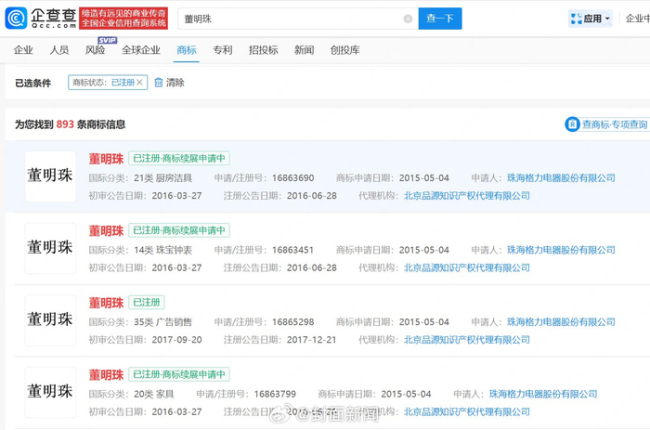The height and width of the screenshot is (430, 650).
Task: Switch to the 全球企业 tab
Action: click(x=141, y=50)
